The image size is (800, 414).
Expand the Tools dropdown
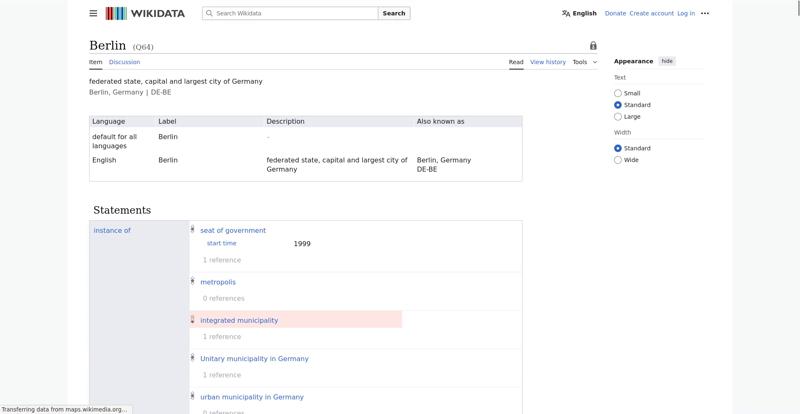point(584,62)
